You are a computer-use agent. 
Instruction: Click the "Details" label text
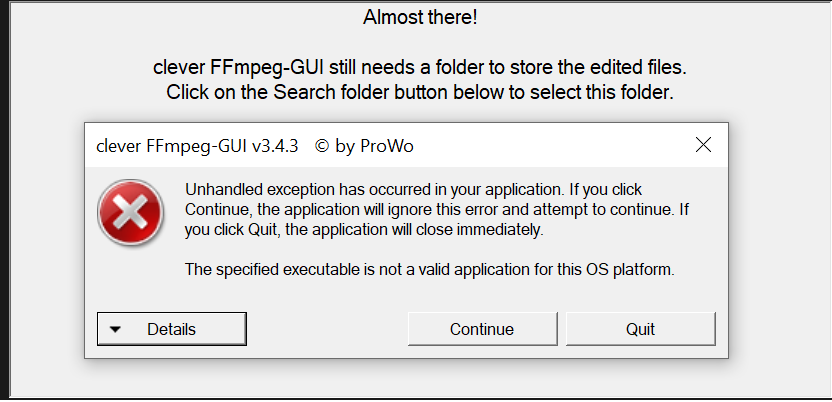tap(172, 329)
